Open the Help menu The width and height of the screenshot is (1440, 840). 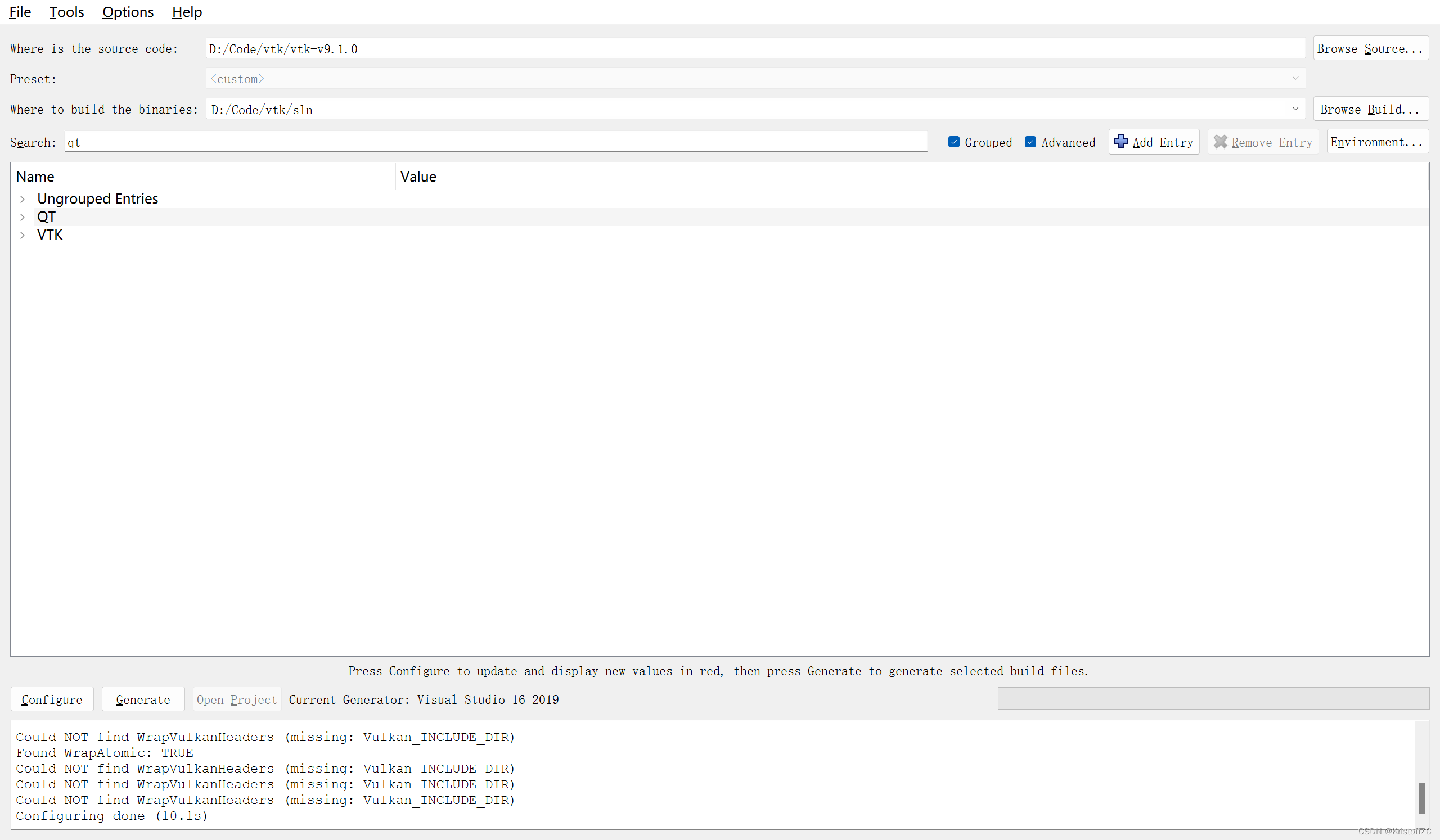[x=187, y=12]
